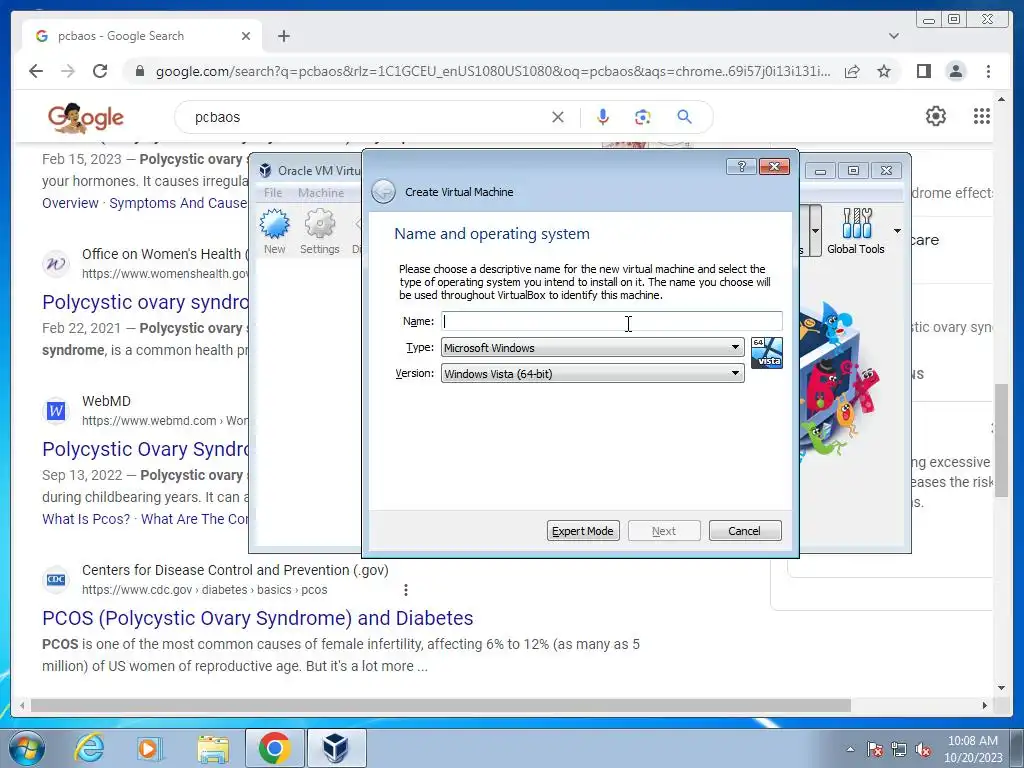This screenshot has width=1024, height=768.
Task: Click the horizontal scrollbar thumb
Action: (x=441, y=705)
